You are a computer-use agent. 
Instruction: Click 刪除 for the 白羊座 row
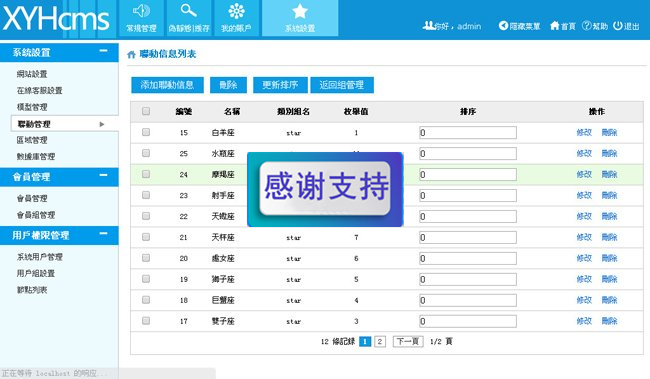pos(609,133)
